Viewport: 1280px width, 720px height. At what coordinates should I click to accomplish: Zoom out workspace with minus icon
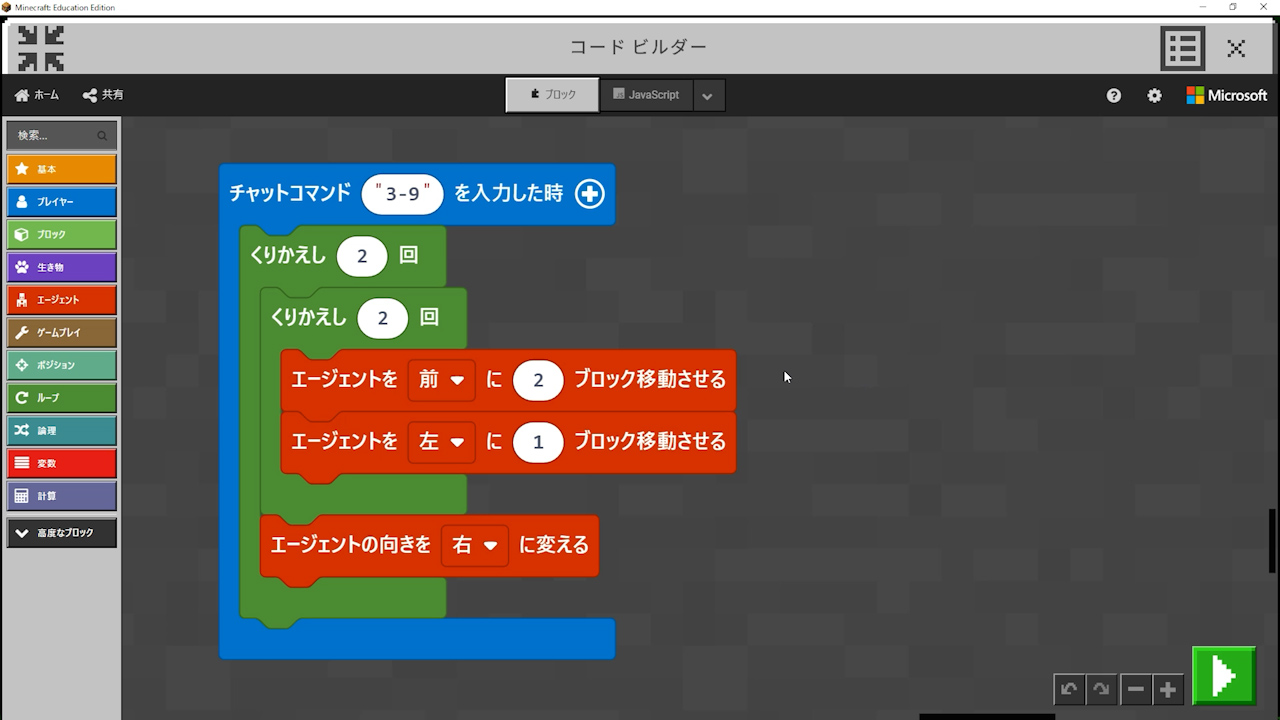point(1135,689)
